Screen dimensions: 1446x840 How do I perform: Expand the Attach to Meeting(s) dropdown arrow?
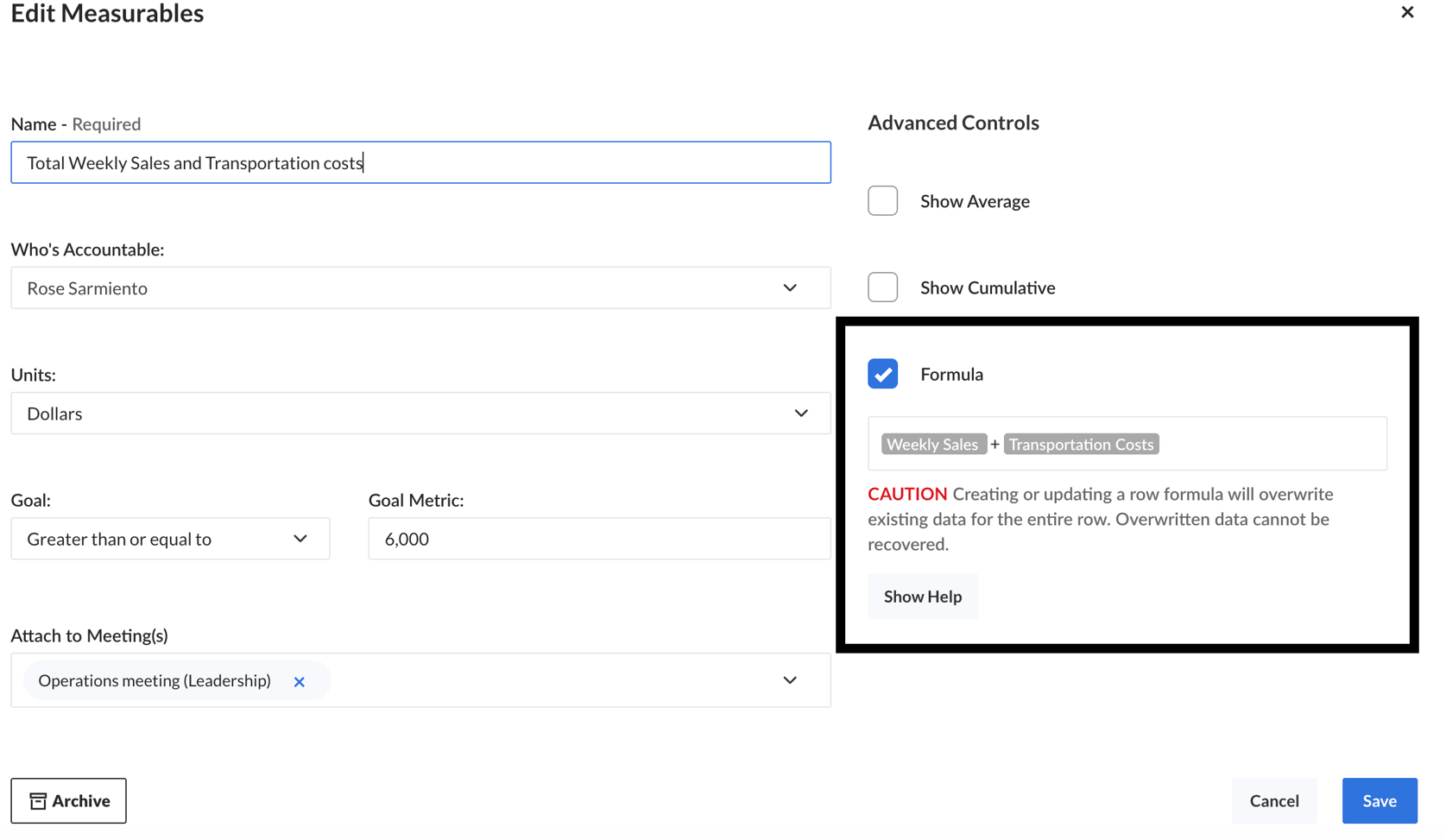click(790, 680)
